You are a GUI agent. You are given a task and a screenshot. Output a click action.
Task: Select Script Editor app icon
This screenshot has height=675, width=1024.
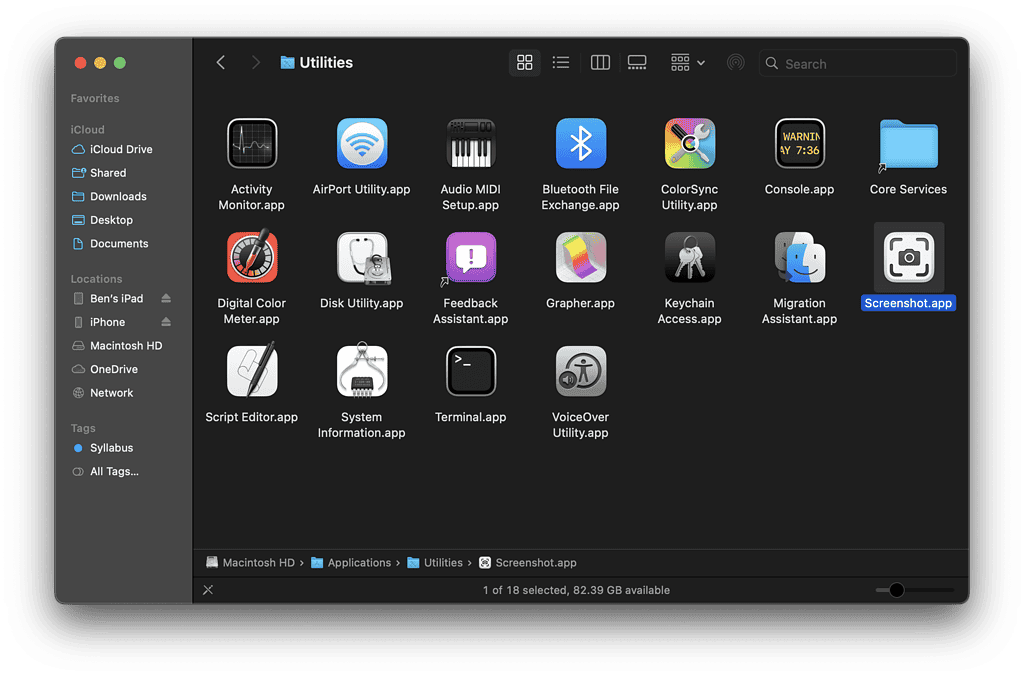coord(251,370)
